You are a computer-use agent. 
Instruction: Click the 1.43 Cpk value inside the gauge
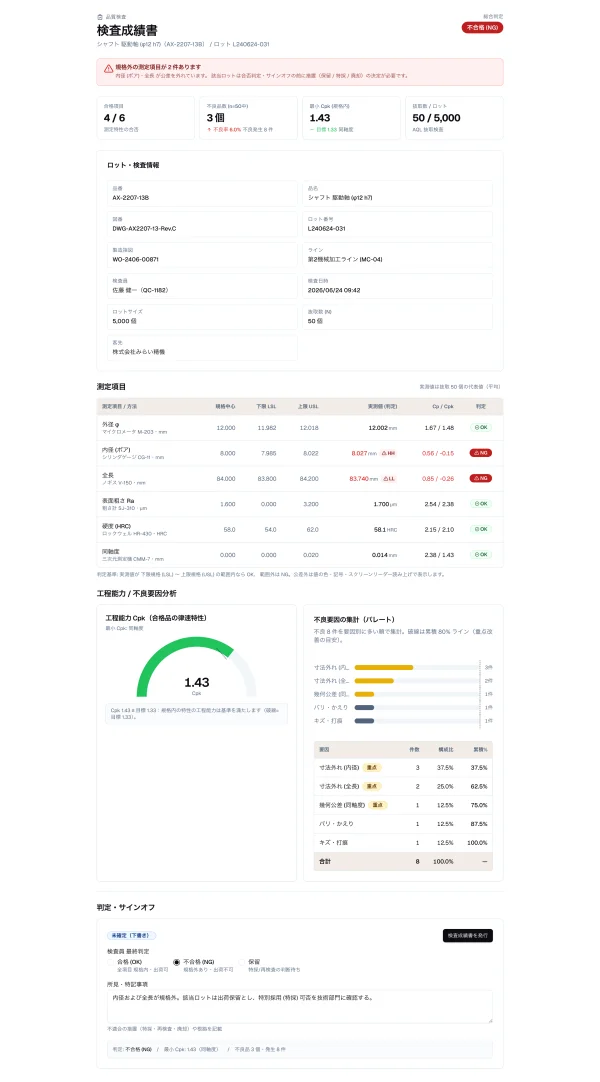(197, 682)
